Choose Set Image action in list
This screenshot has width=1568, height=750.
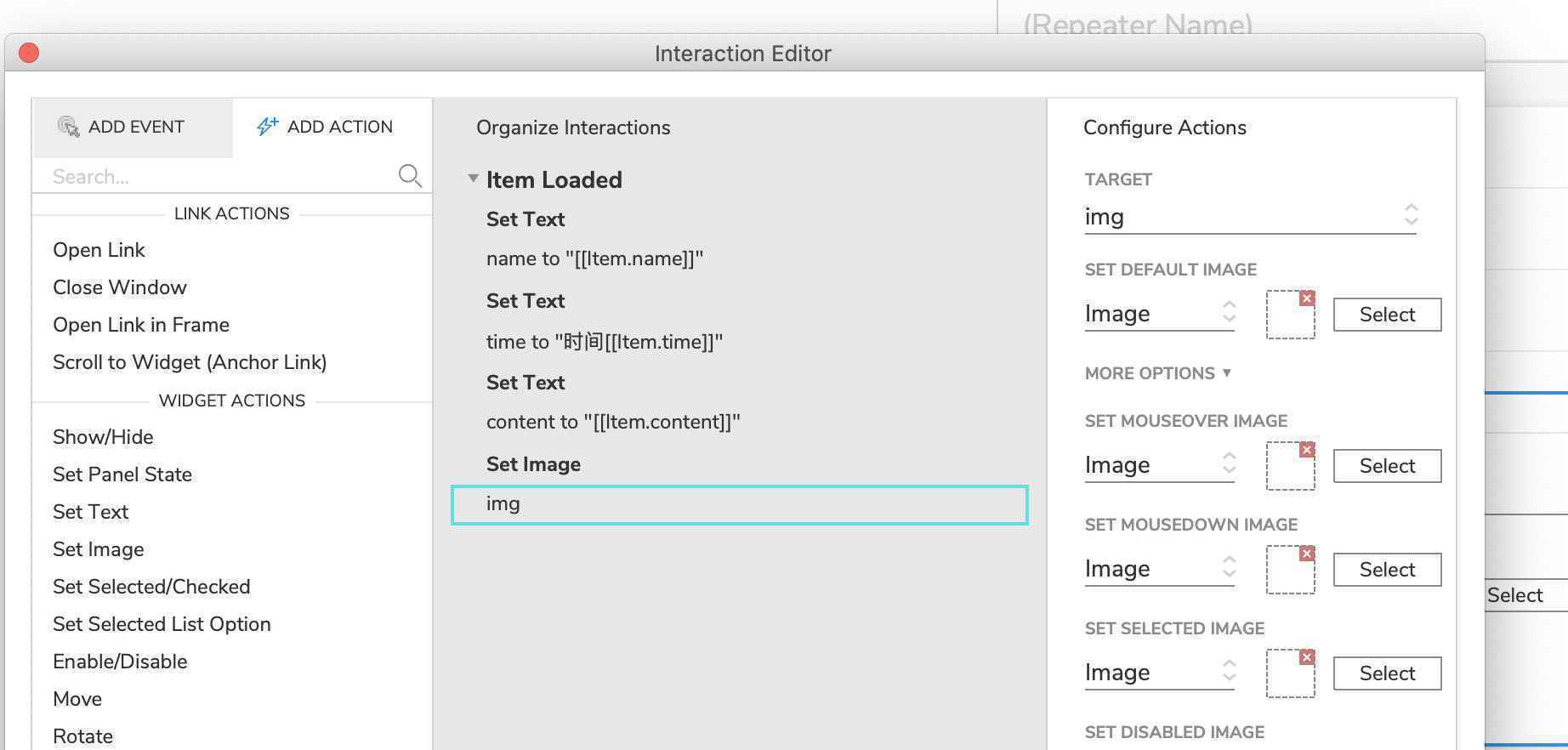98,549
